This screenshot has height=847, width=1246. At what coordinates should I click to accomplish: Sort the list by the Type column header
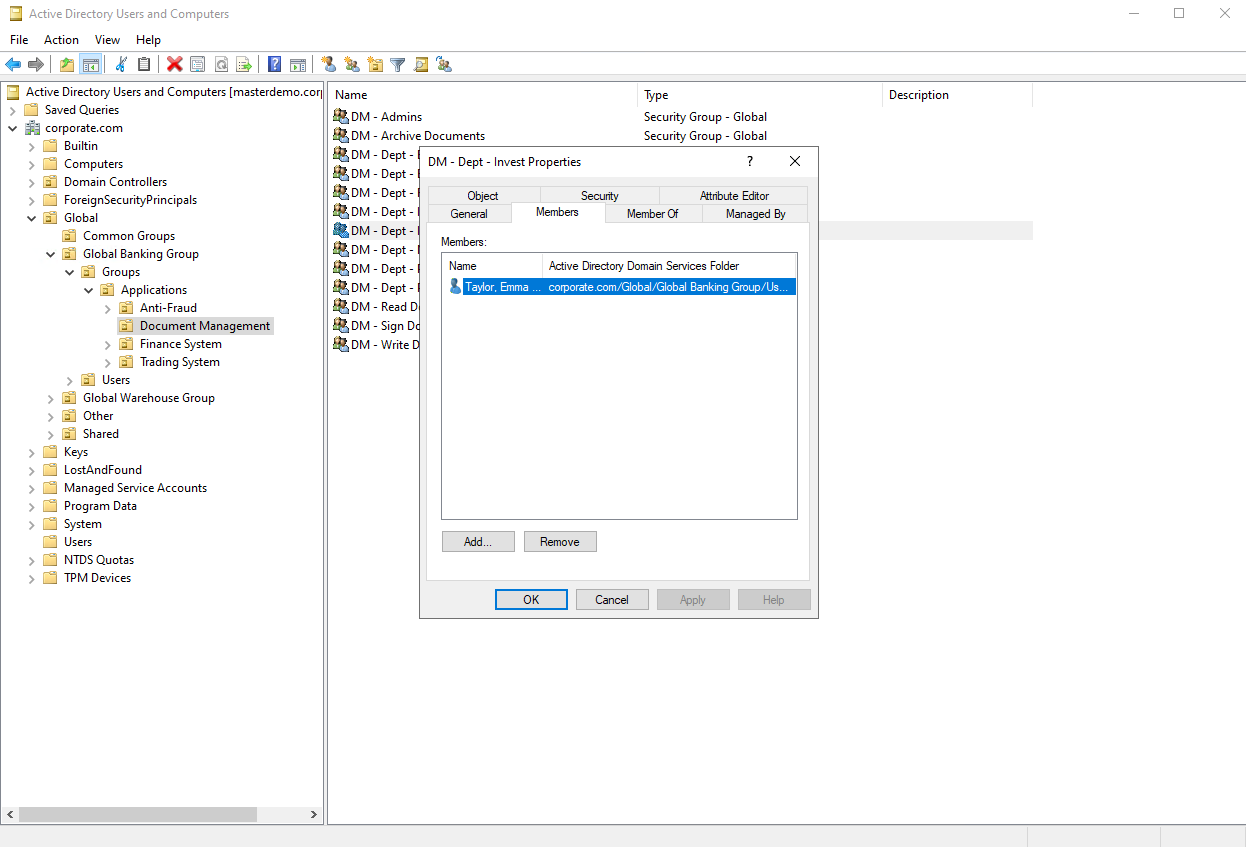[761, 95]
